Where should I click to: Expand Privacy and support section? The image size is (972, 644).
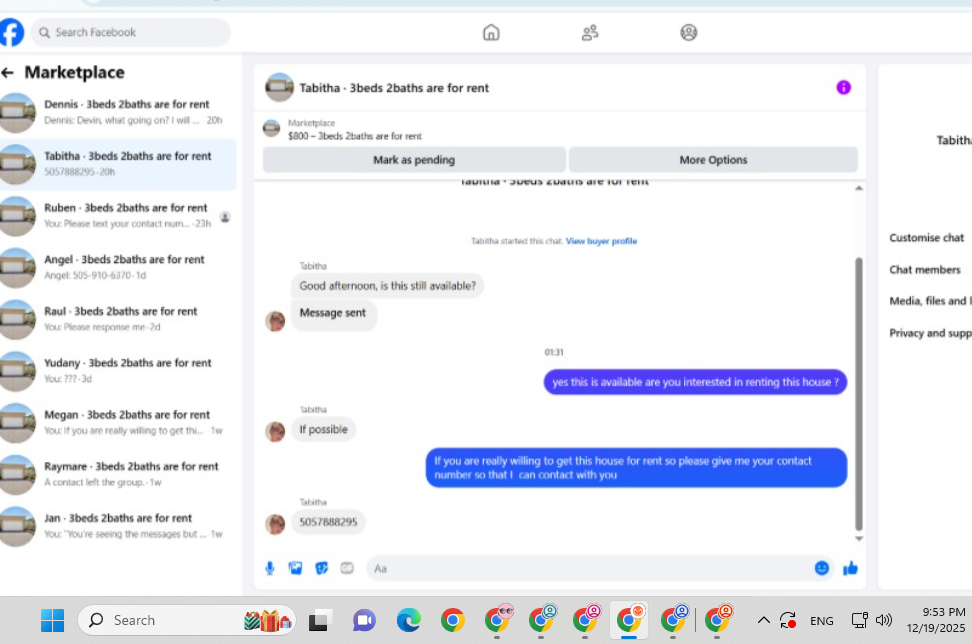pyautogui.click(x=930, y=333)
